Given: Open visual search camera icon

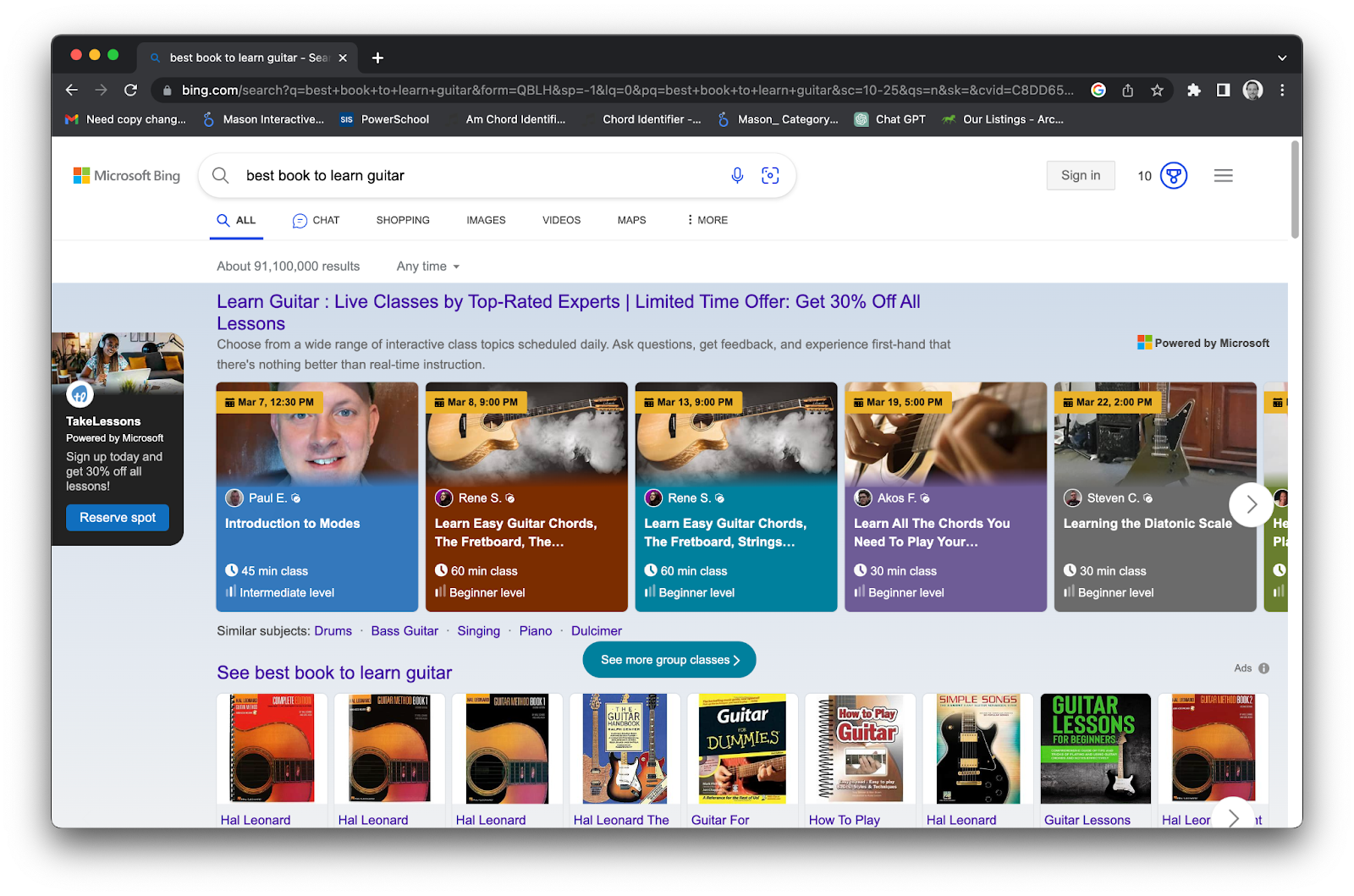Looking at the screenshot, I should (x=770, y=175).
